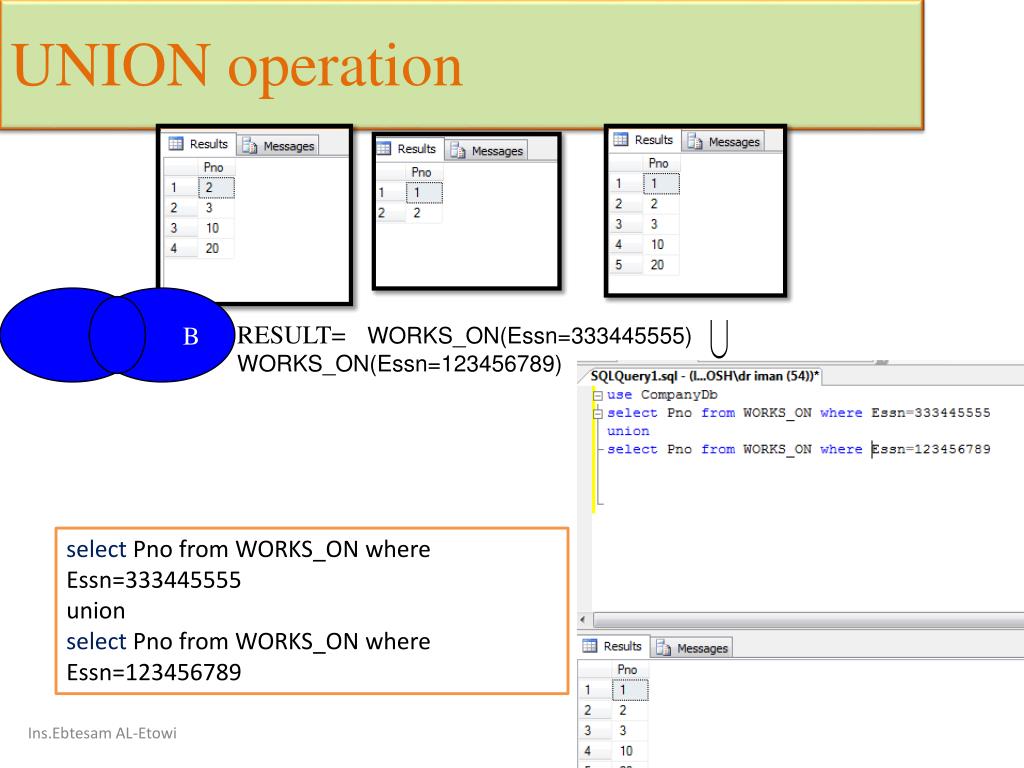
Task: Click Messages tab in the left screenshot box
Action: pos(279,146)
